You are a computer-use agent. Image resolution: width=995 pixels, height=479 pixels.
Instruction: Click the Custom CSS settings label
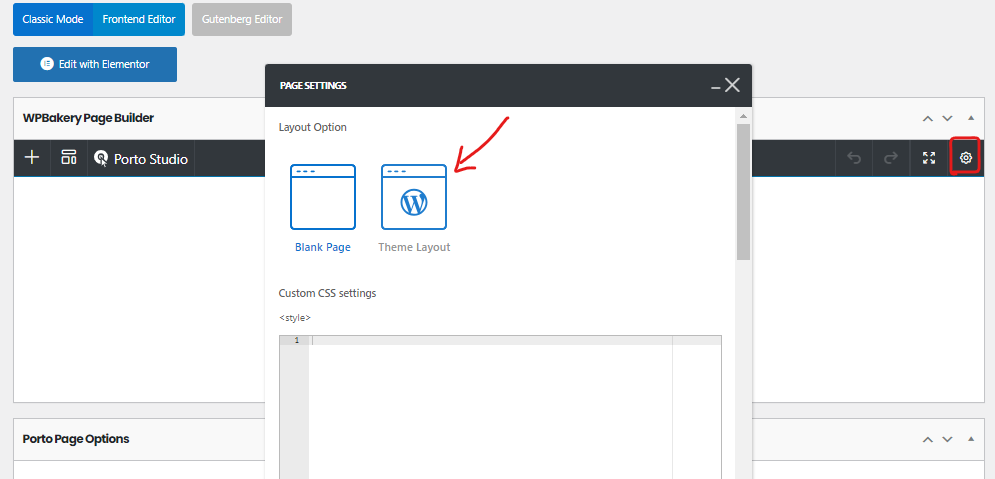(327, 293)
